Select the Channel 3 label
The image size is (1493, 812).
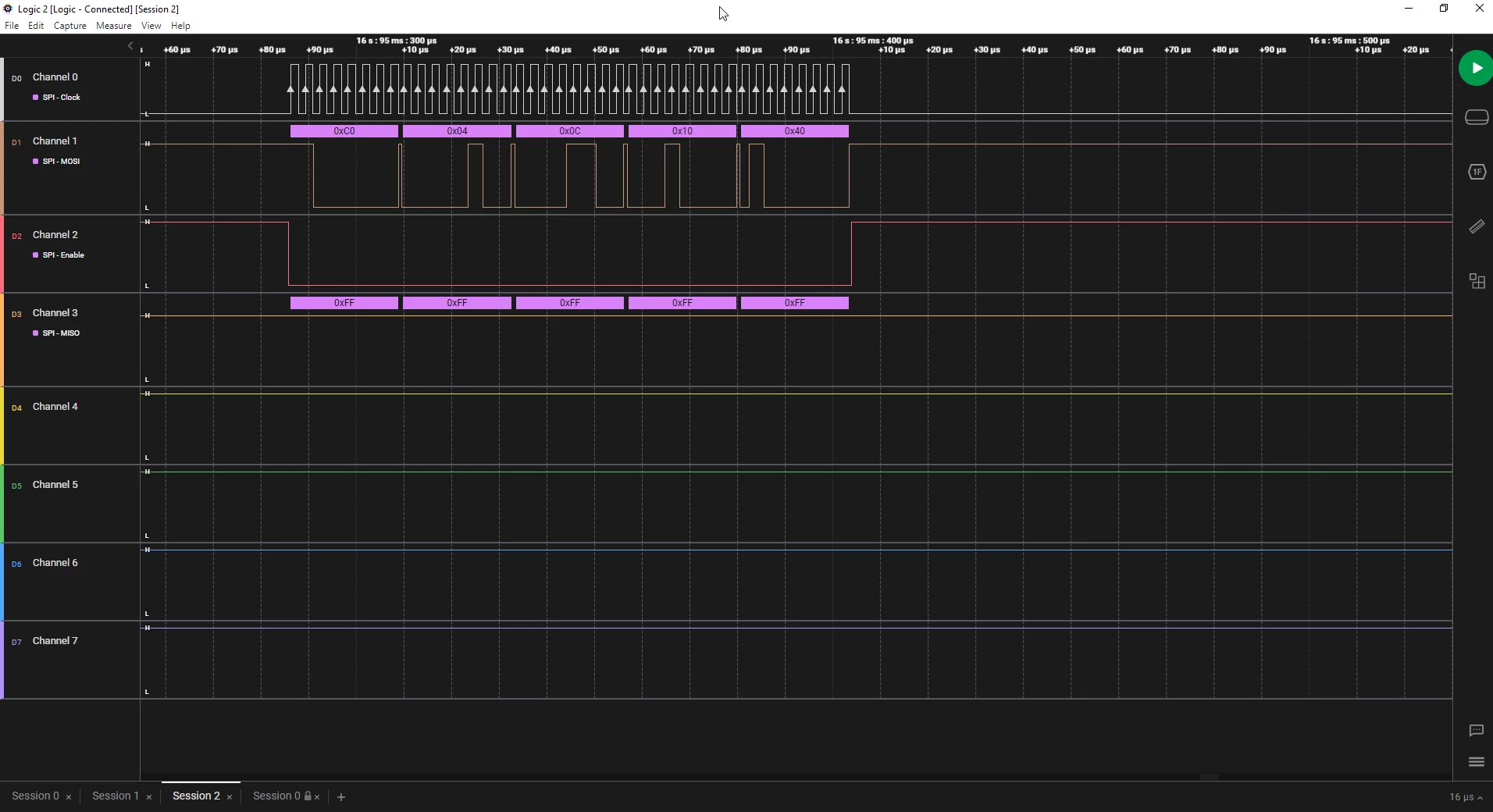(x=55, y=313)
